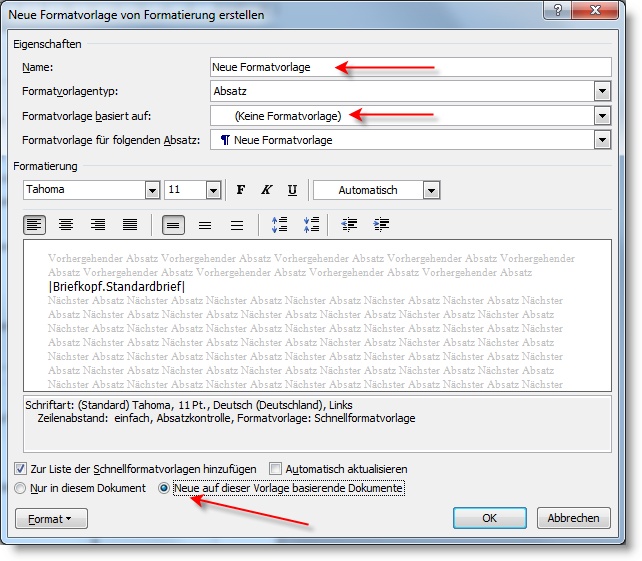Image resolution: width=642 pixels, height=561 pixels.
Task: Set double line spacing
Action: (x=237, y=225)
